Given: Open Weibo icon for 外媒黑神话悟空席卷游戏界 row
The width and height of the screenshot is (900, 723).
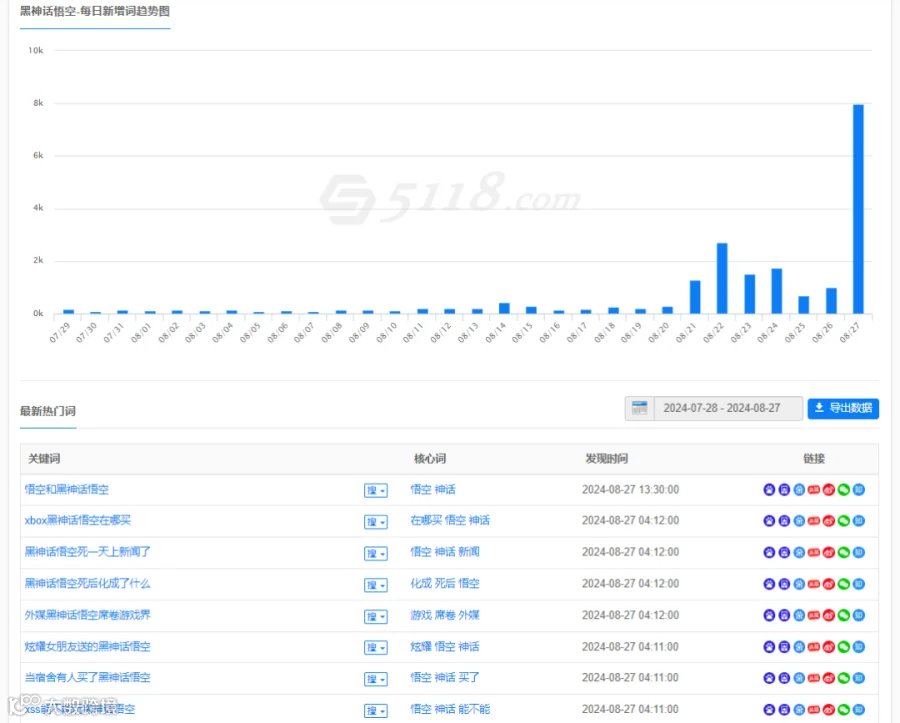Looking at the screenshot, I should pyautogui.click(x=829, y=615).
